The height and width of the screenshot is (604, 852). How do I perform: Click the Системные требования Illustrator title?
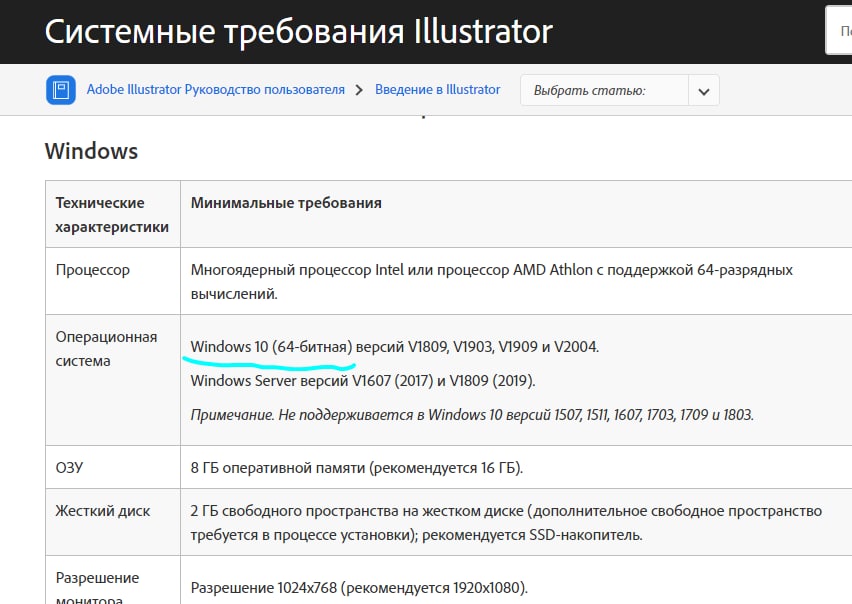(x=298, y=32)
